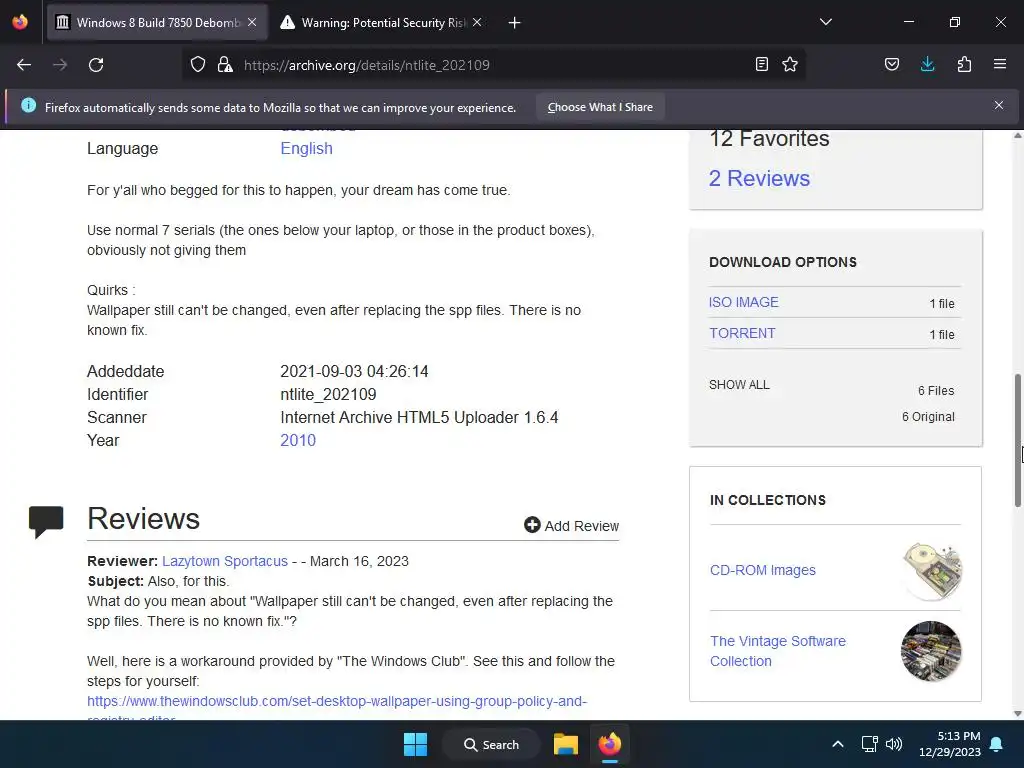This screenshot has height=768, width=1024.
Task: Click scrollbar down arrow
Action: click(x=1017, y=713)
